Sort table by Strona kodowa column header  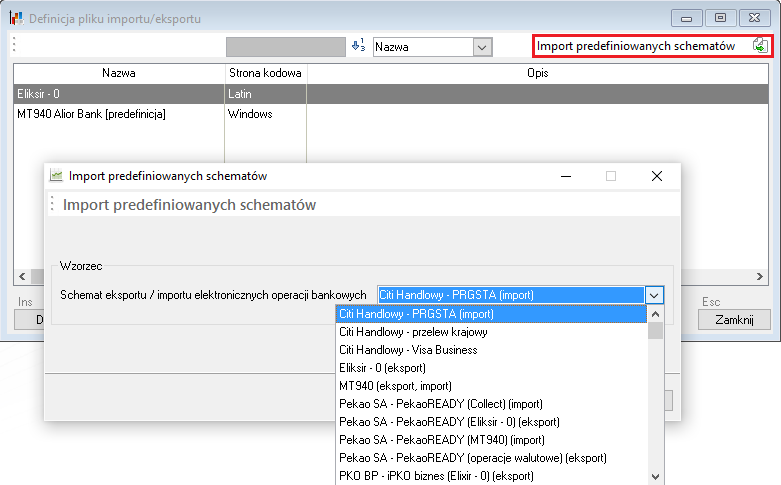[265, 73]
